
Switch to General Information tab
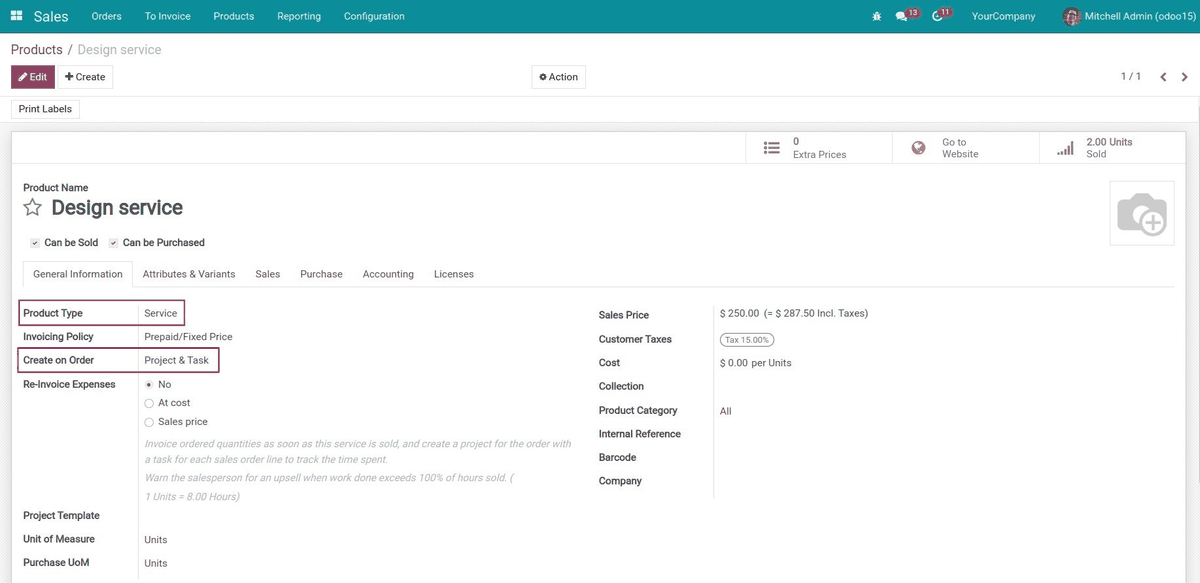(78, 274)
